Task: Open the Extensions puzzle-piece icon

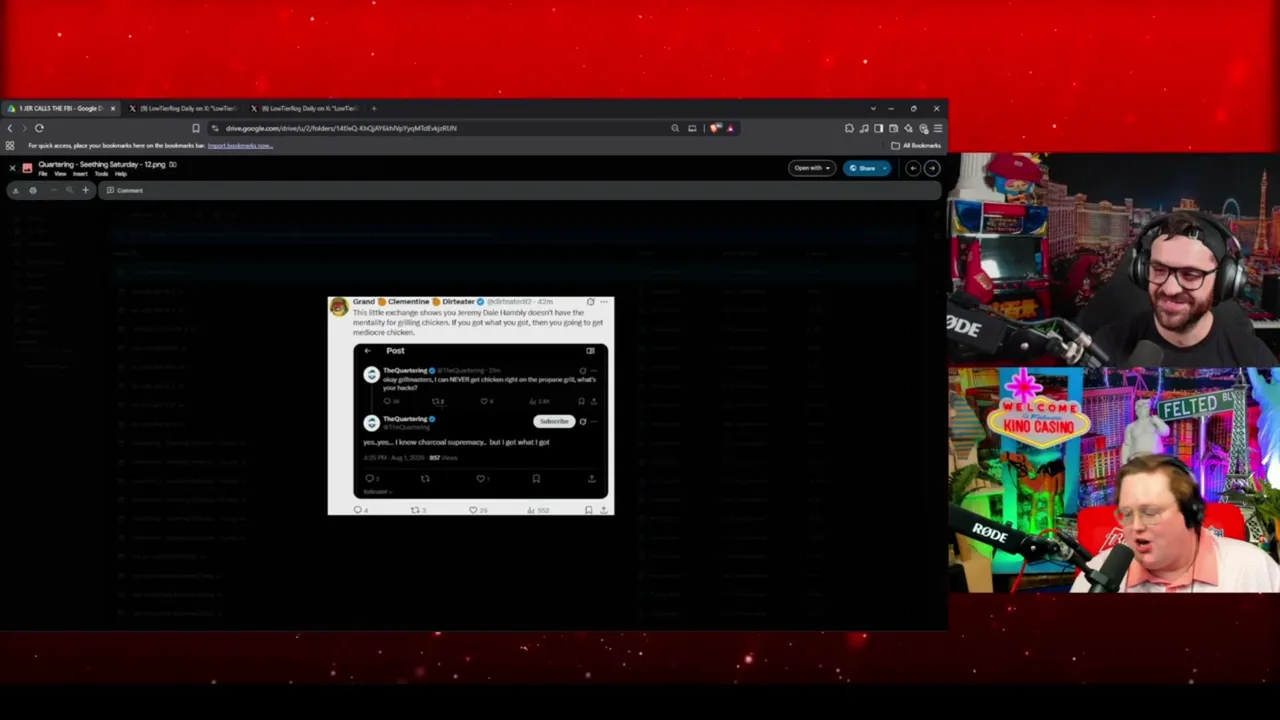Action: click(849, 128)
